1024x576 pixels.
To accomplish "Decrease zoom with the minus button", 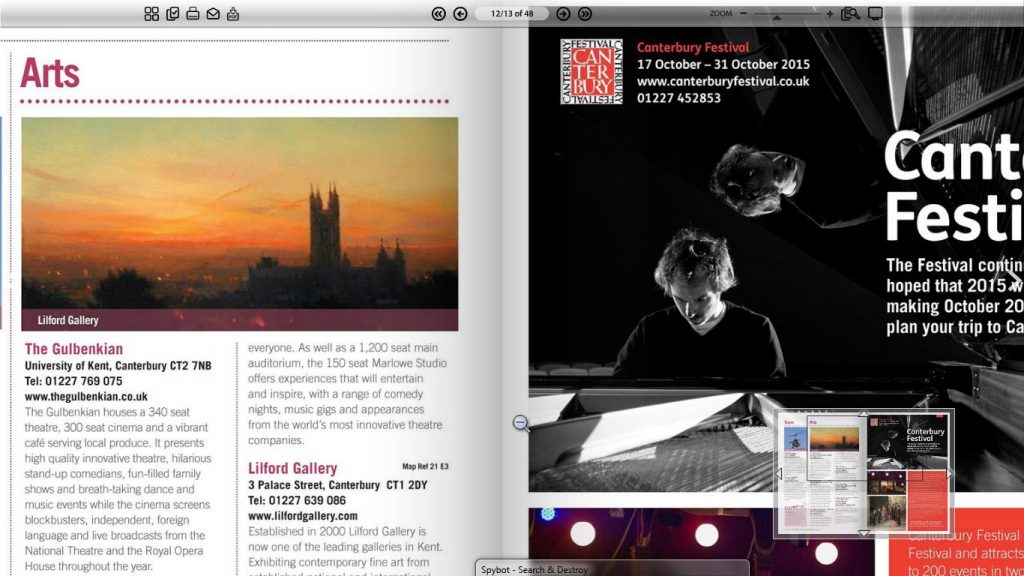I will coord(743,13).
